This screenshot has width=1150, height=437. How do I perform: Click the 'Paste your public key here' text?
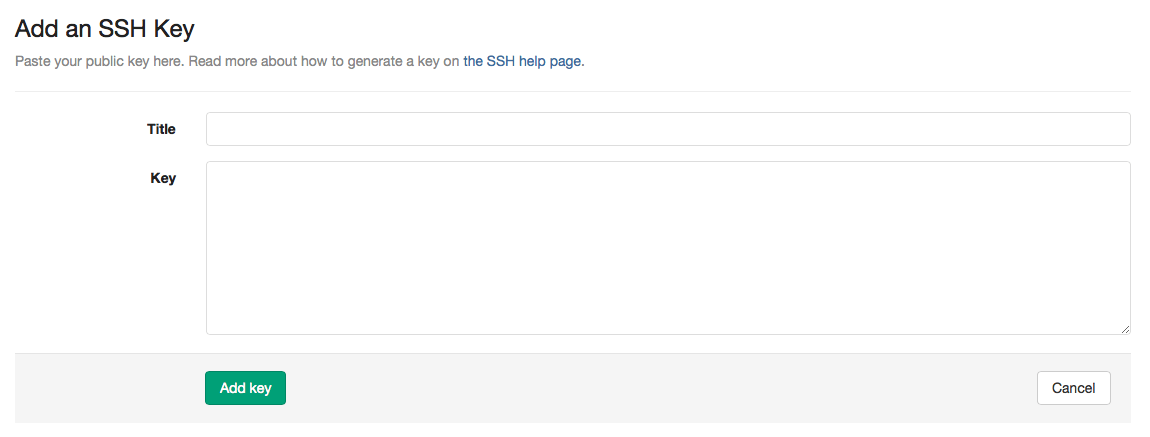(100, 62)
